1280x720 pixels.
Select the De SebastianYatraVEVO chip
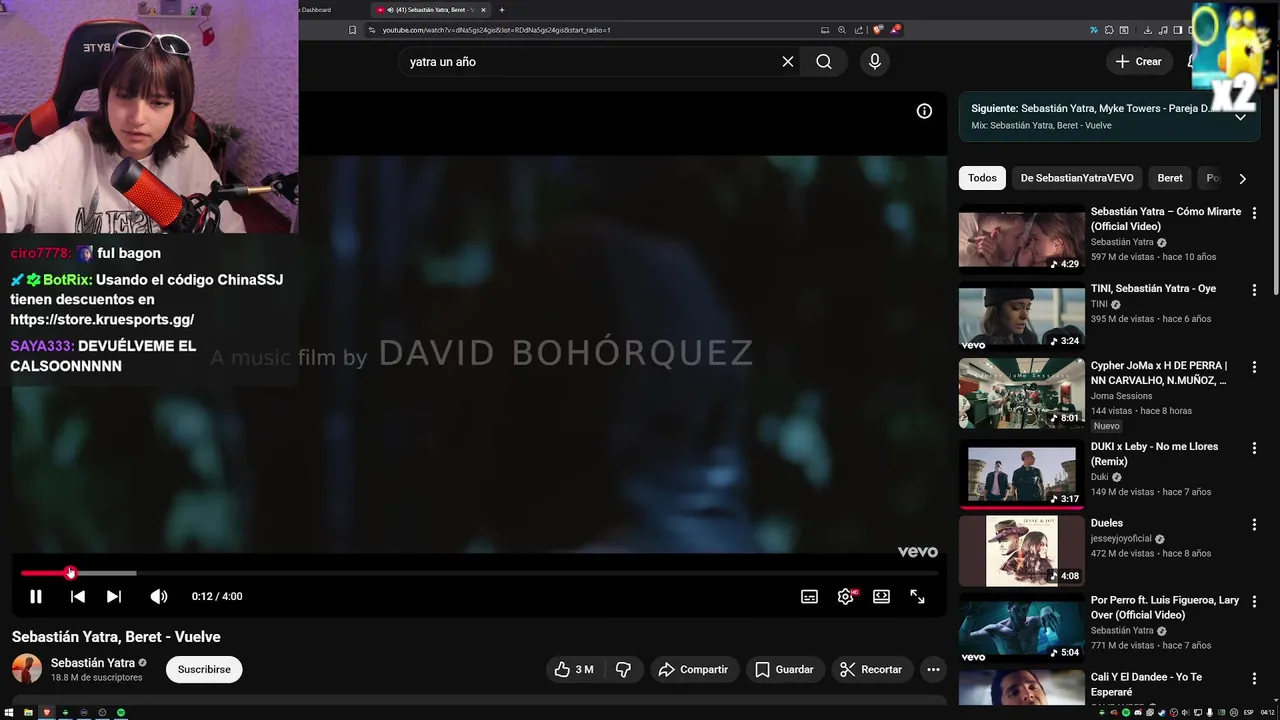[1077, 178]
